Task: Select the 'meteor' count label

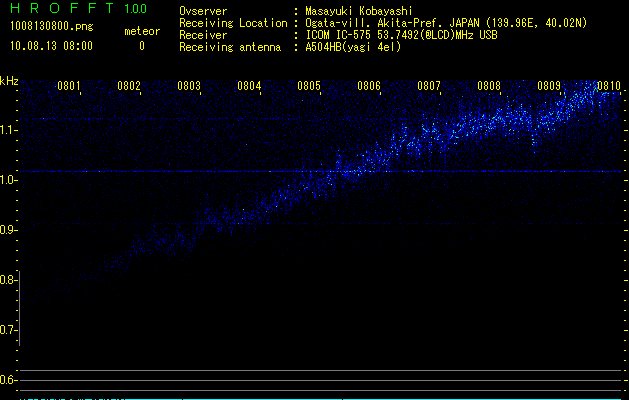Action: point(142,31)
